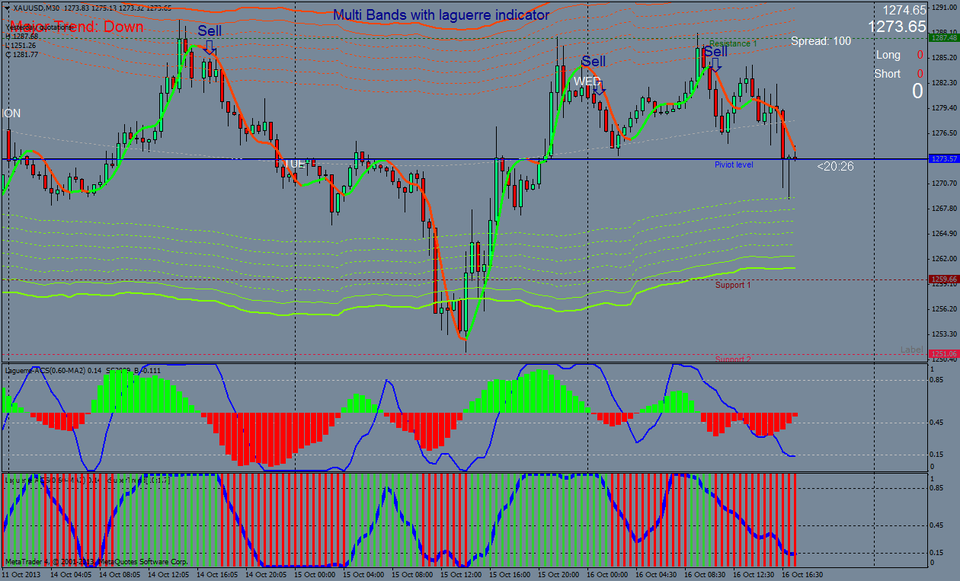The image size is (960, 581).
Task: Select the green 1287.48 price tag
Action: click(x=943, y=38)
